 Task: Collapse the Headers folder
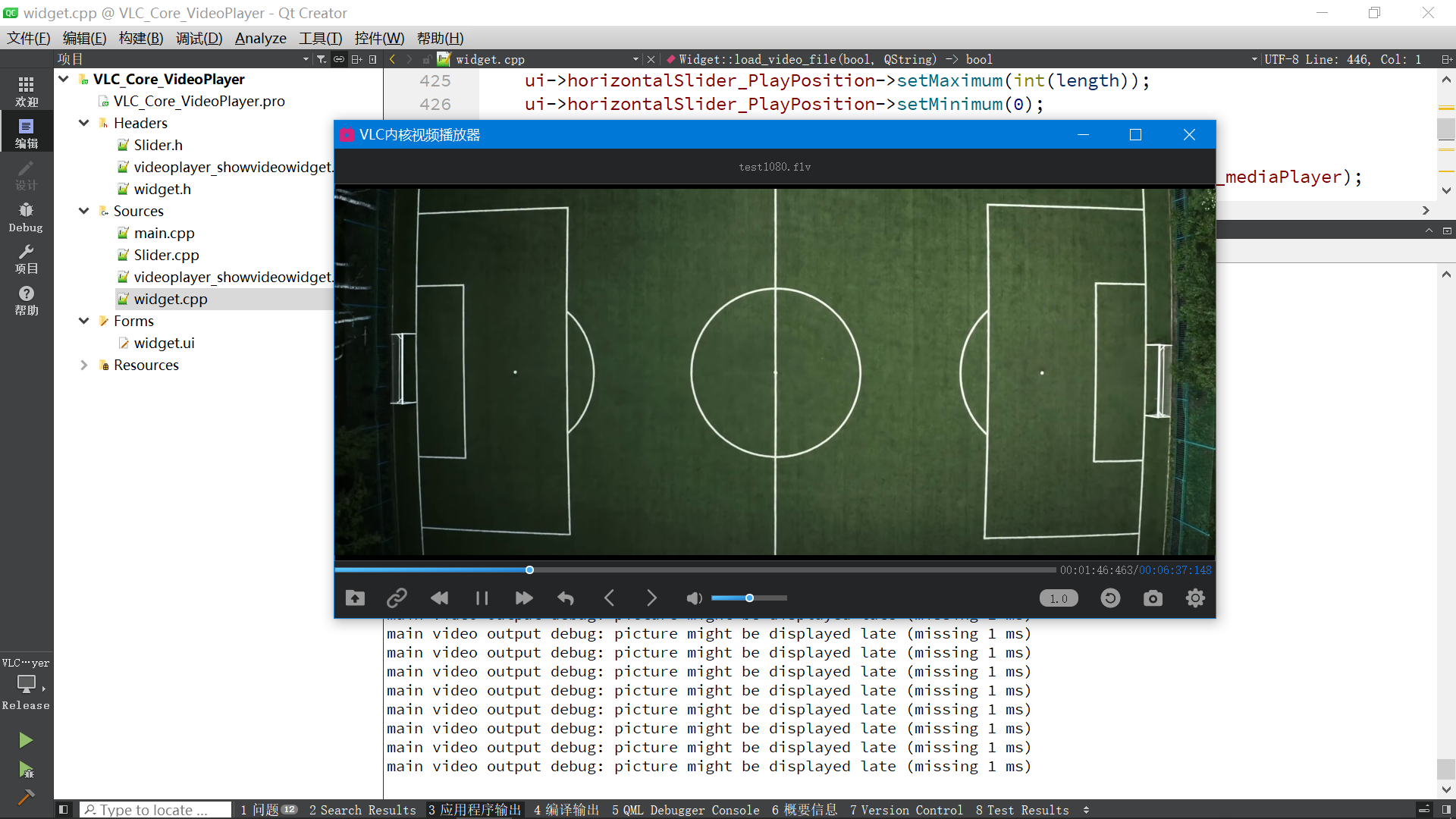[84, 123]
